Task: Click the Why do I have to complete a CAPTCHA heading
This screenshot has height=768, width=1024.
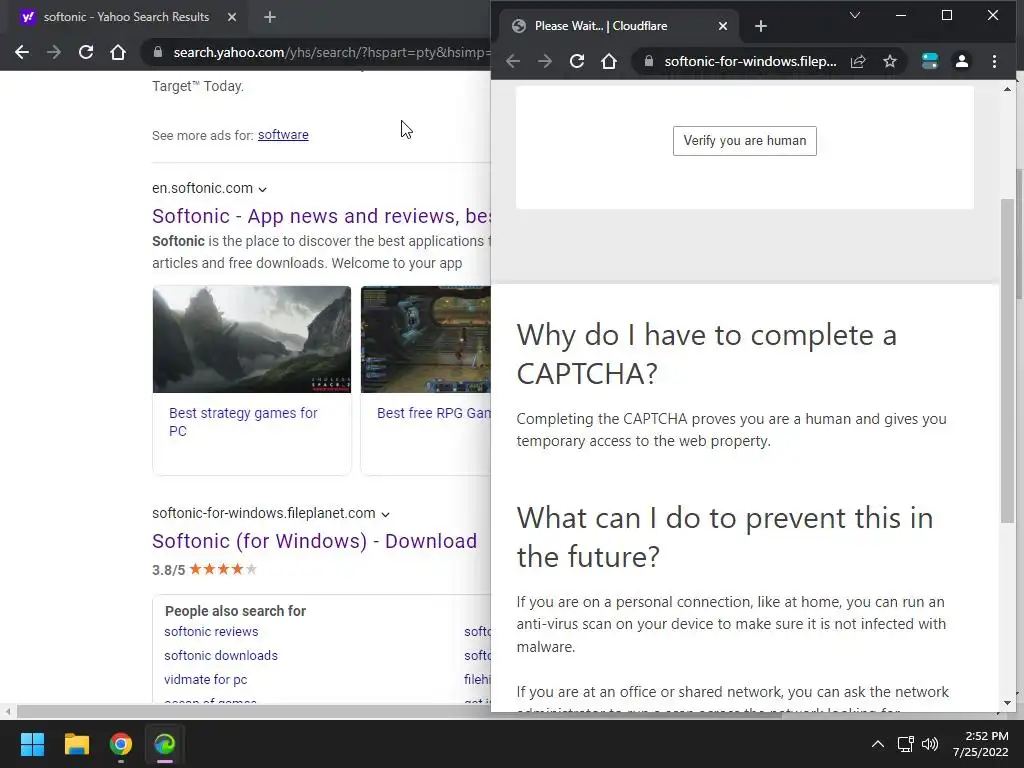Action: point(707,354)
